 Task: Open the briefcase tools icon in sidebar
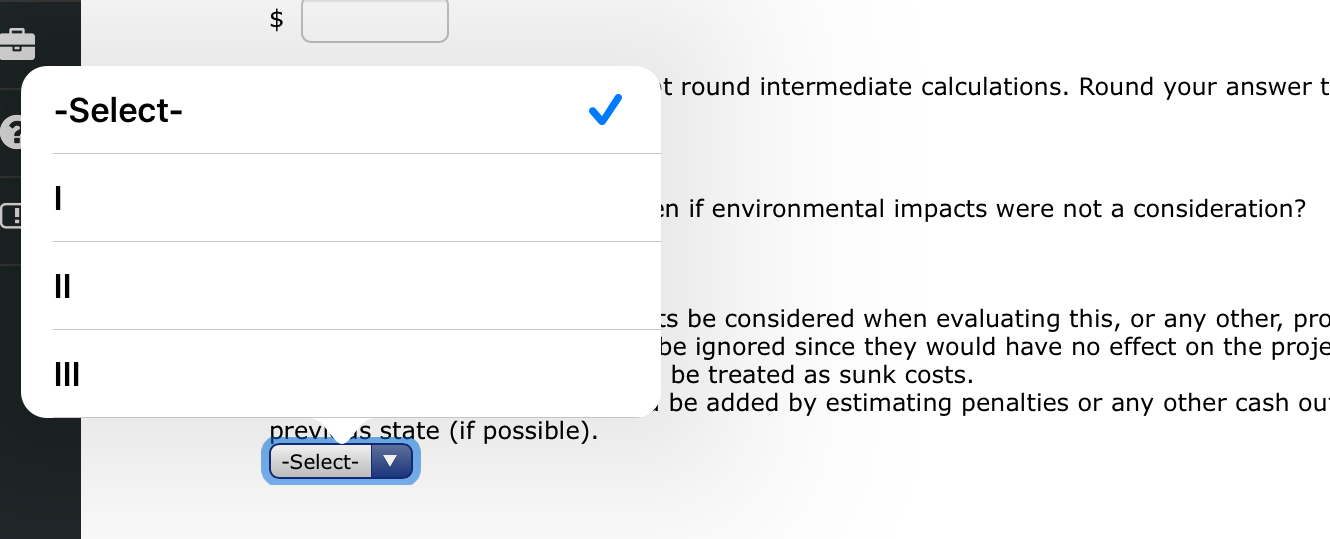coord(16,44)
